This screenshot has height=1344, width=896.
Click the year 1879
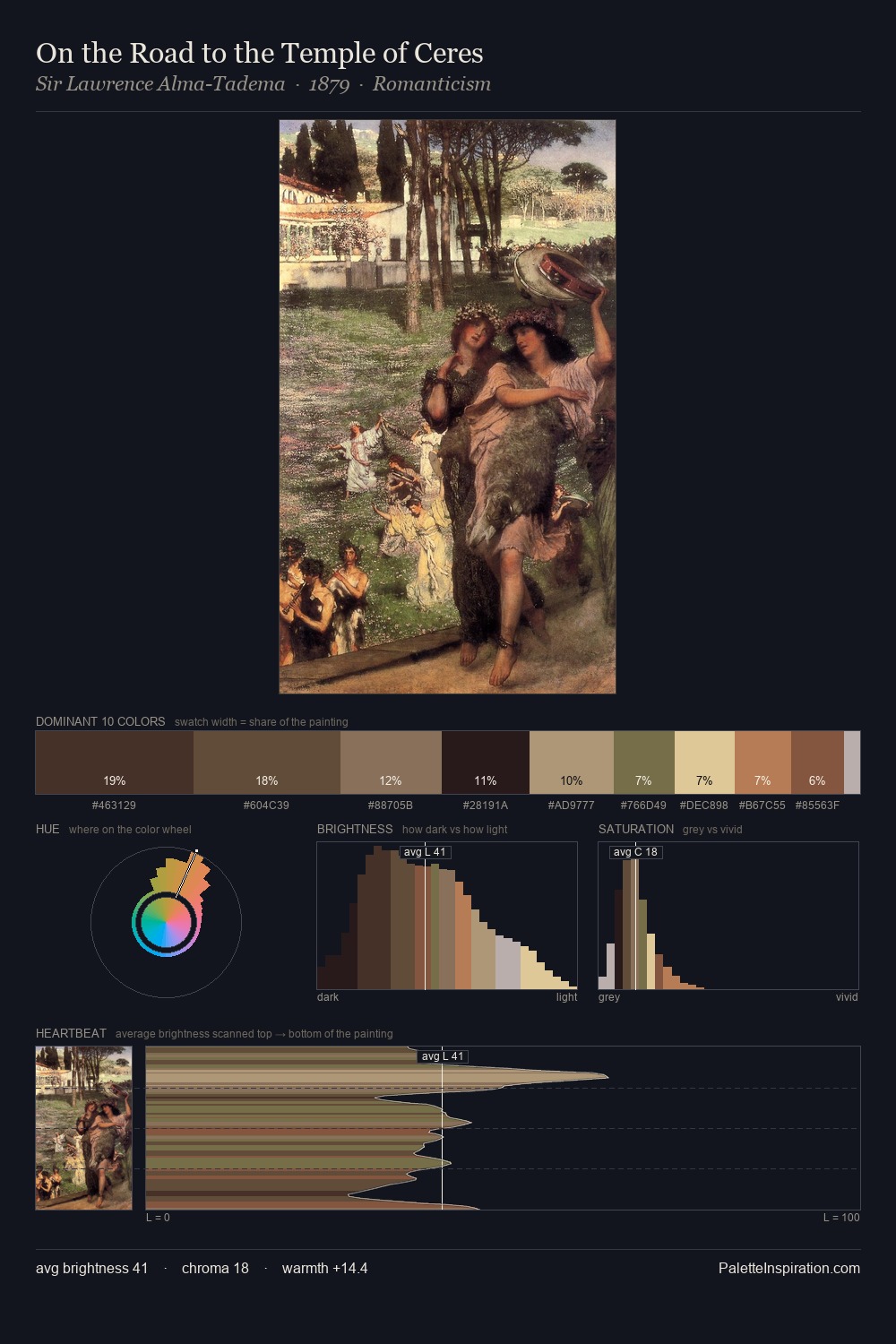[x=329, y=84]
